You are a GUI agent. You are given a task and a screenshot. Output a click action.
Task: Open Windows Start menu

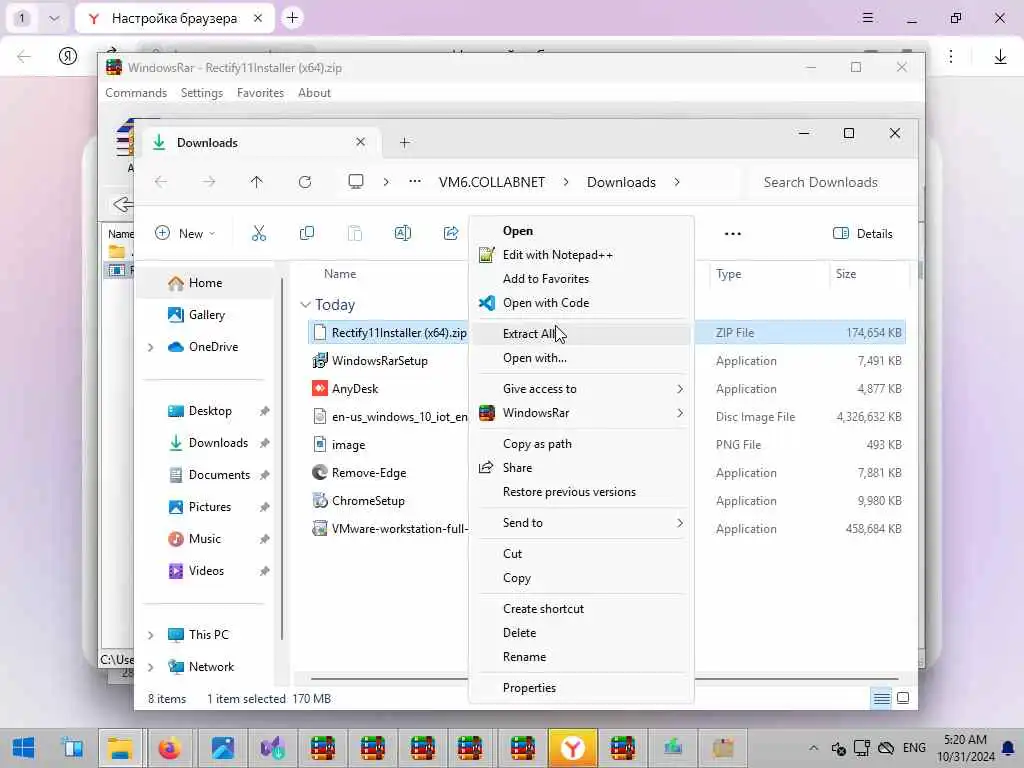24,748
